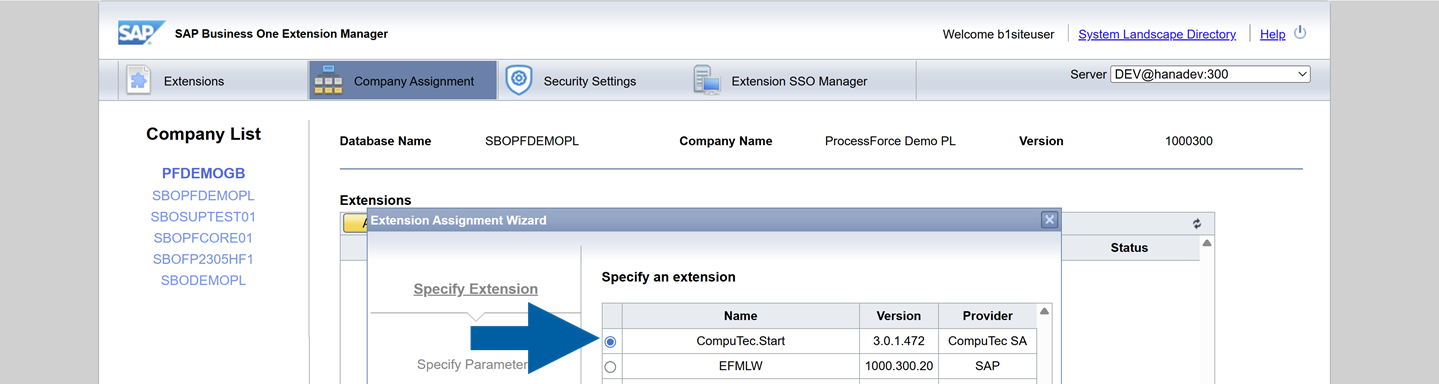The height and width of the screenshot is (384, 1439).
Task: Click the ProcessForce Demo PL company name
Action: (890, 141)
